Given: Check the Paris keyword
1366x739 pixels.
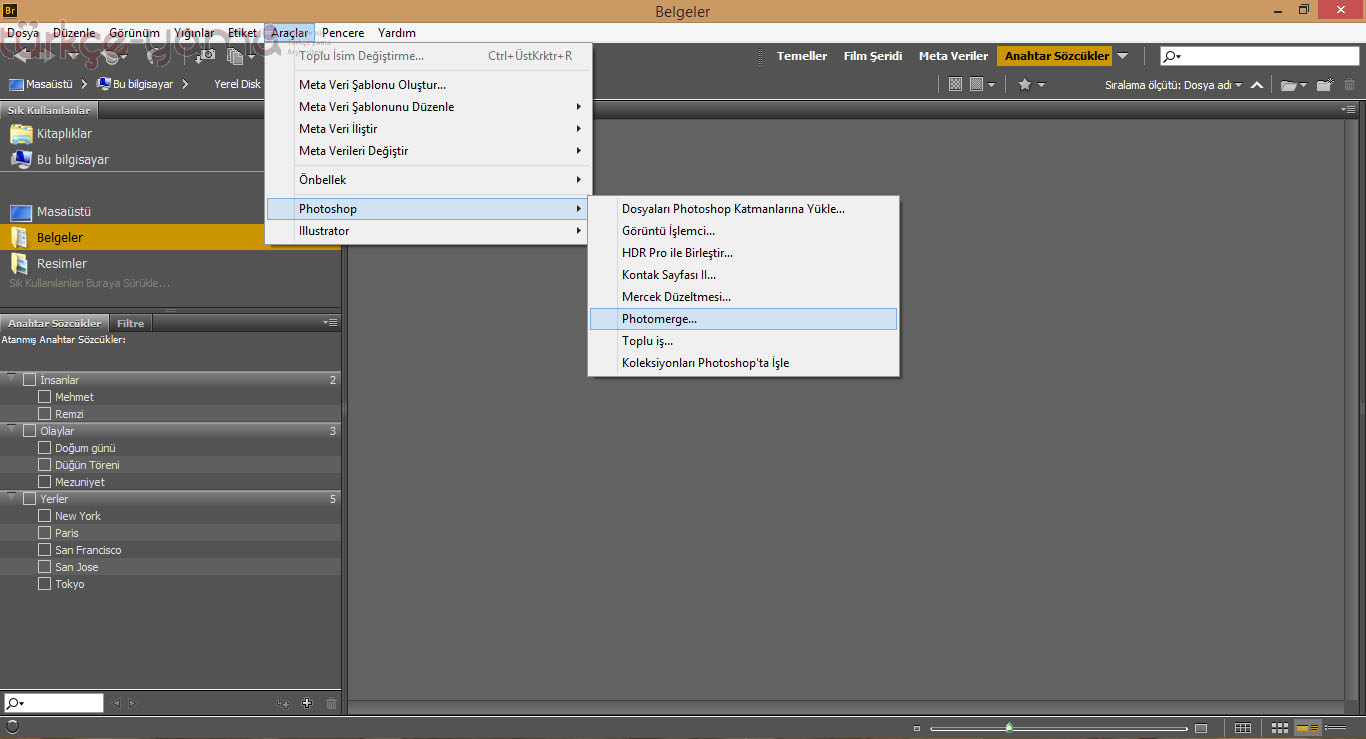Looking at the screenshot, I should tap(44, 533).
